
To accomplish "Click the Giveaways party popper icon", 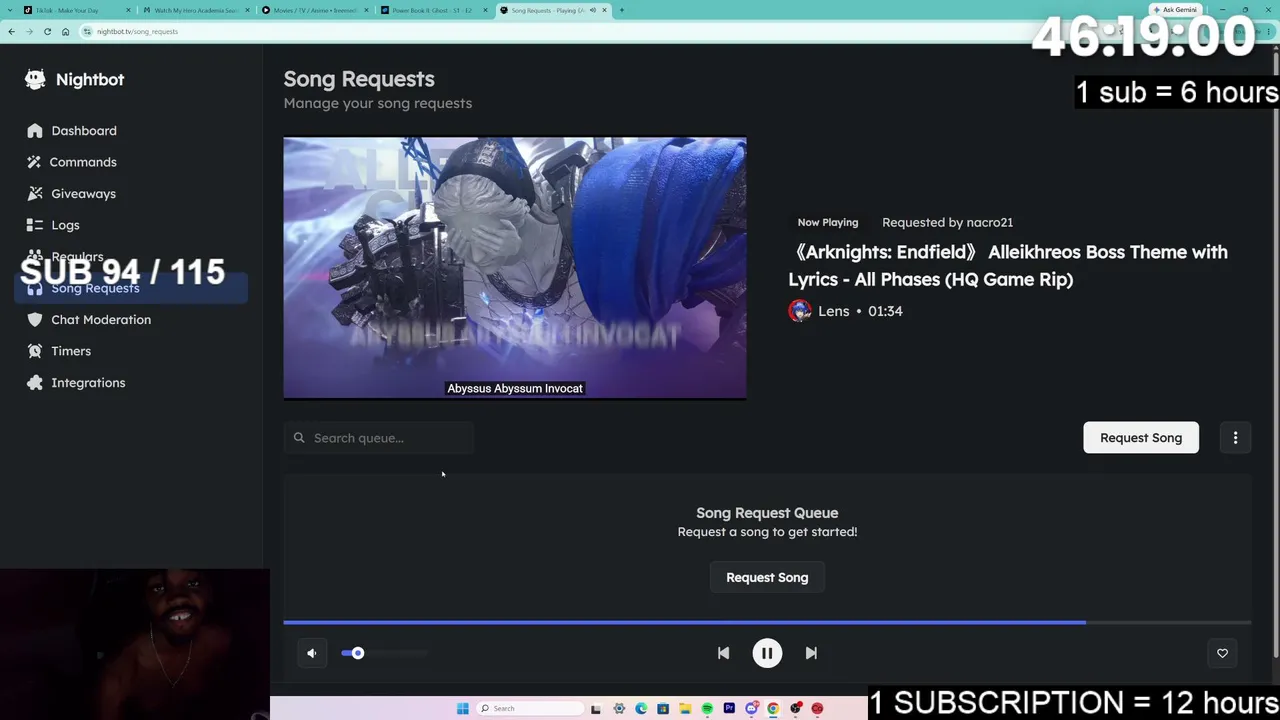I will pyautogui.click(x=35, y=193).
